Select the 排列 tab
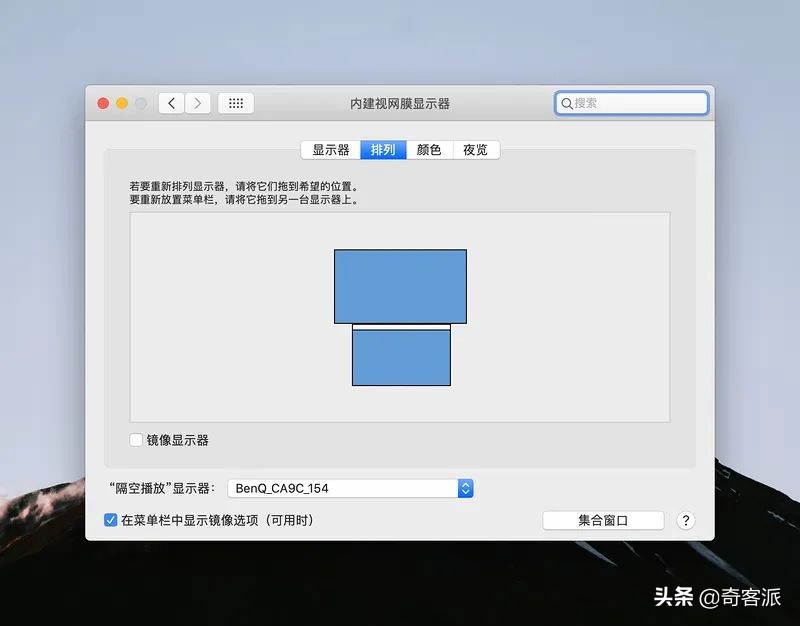The height and width of the screenshot is (626, 800). tap(383, 150)
